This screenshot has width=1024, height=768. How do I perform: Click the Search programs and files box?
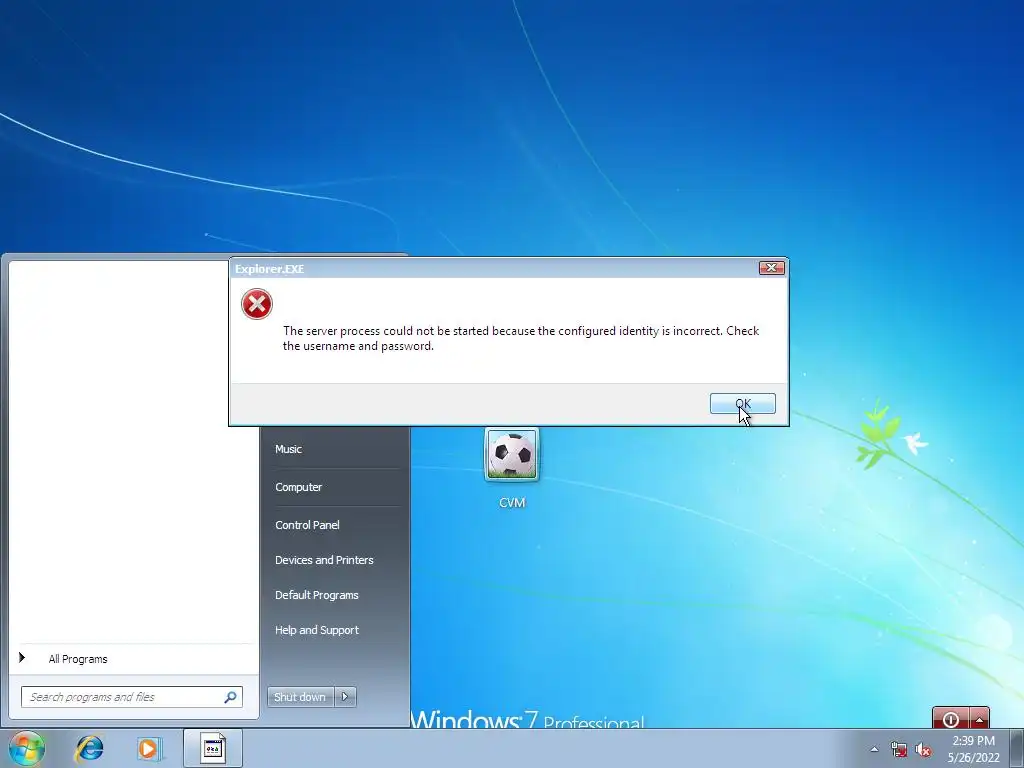[x=132, y=697]
